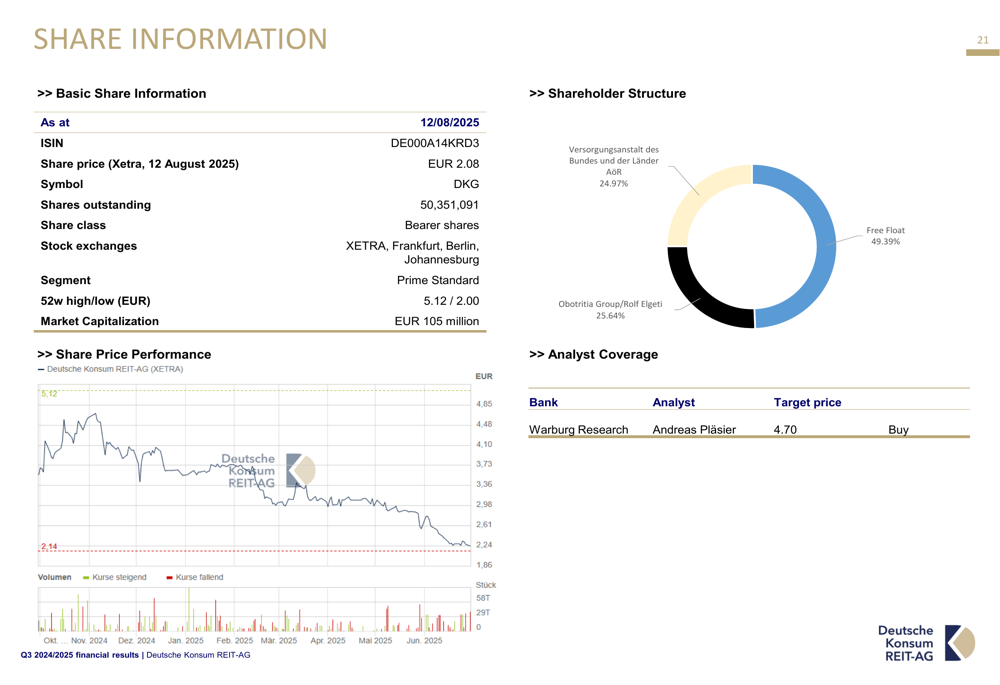Click the red 'Kurse fallend' legend marker
Image resolution: width=1000 pixels, height=685 pixels.
click(x=169, y=577)
